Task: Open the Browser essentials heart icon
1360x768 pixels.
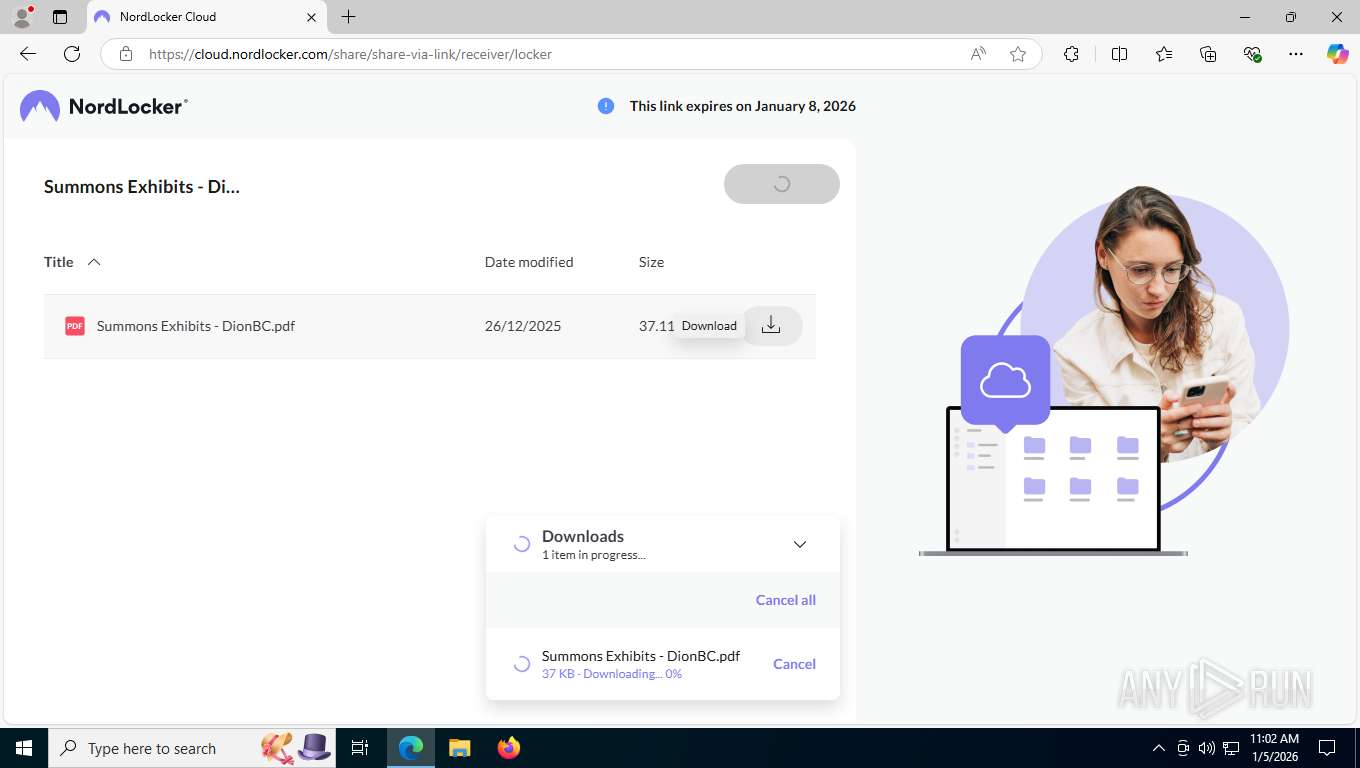Action: coord(1252,54)
